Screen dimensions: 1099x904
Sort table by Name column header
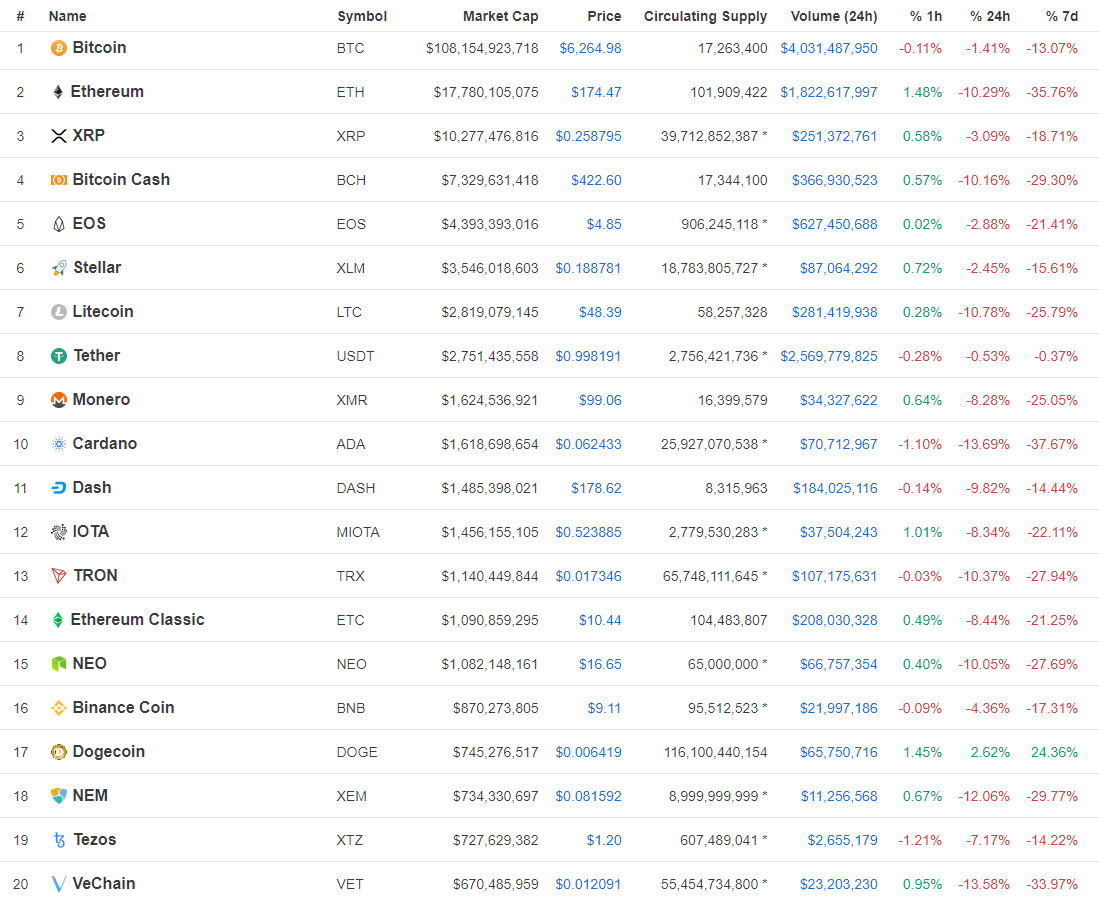[x=68, y=16]
